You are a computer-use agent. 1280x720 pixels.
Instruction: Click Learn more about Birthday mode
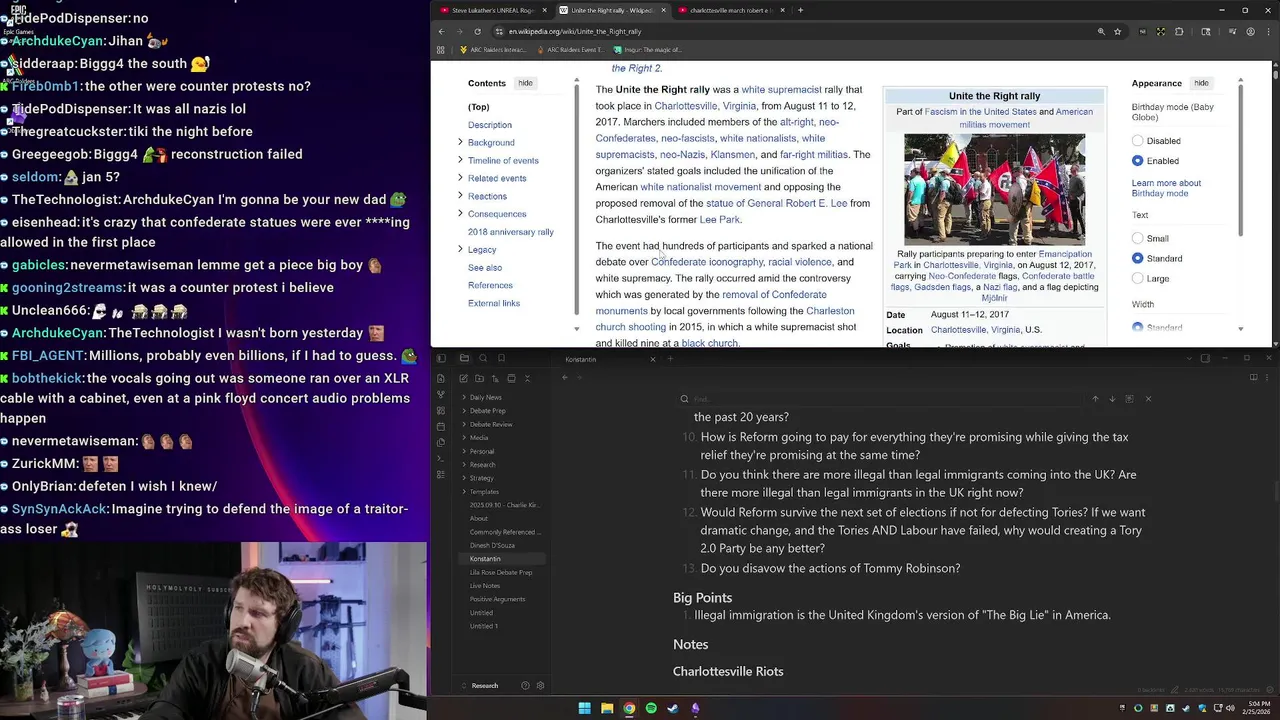click(x=1166, y=188)
